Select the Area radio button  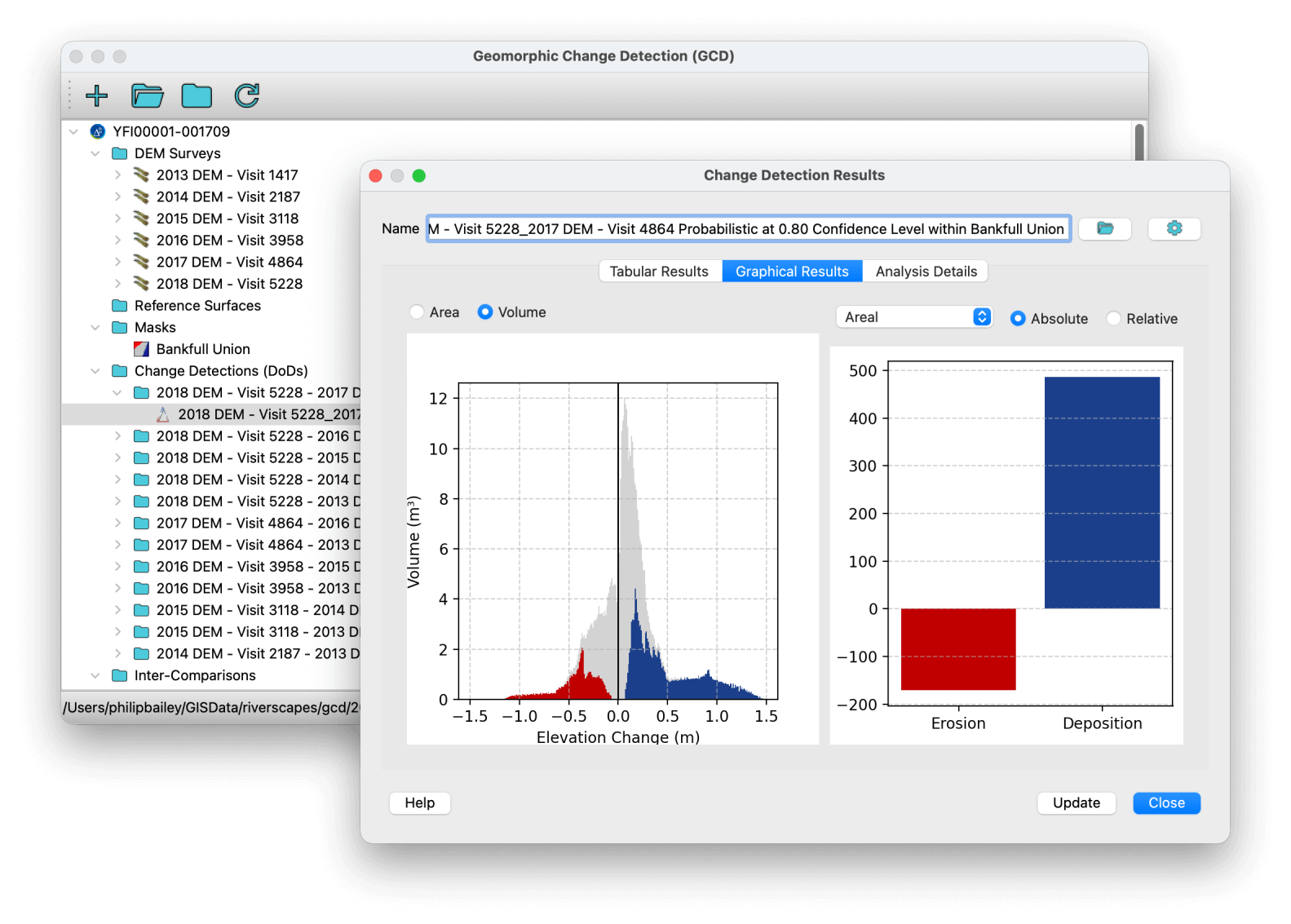[x=417, y=312]
